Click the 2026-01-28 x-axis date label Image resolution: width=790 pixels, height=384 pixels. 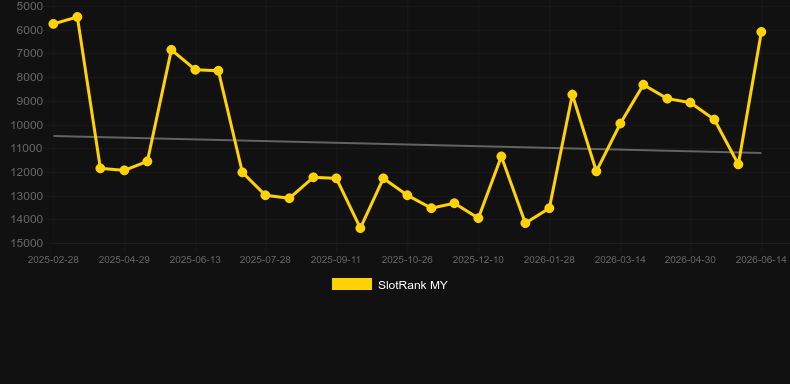[549, 260]
